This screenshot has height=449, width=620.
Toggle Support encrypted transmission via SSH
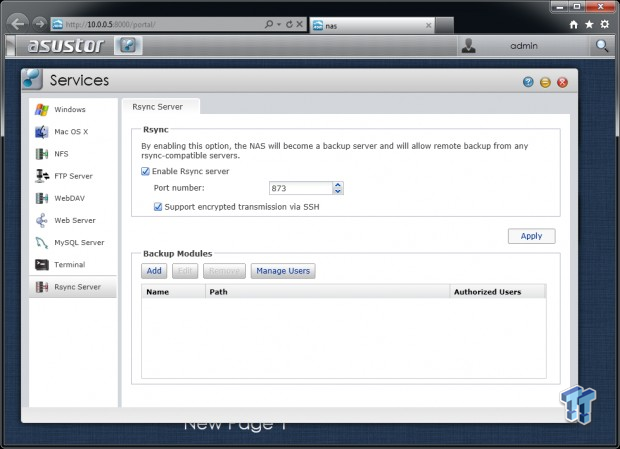pos(158,207)
